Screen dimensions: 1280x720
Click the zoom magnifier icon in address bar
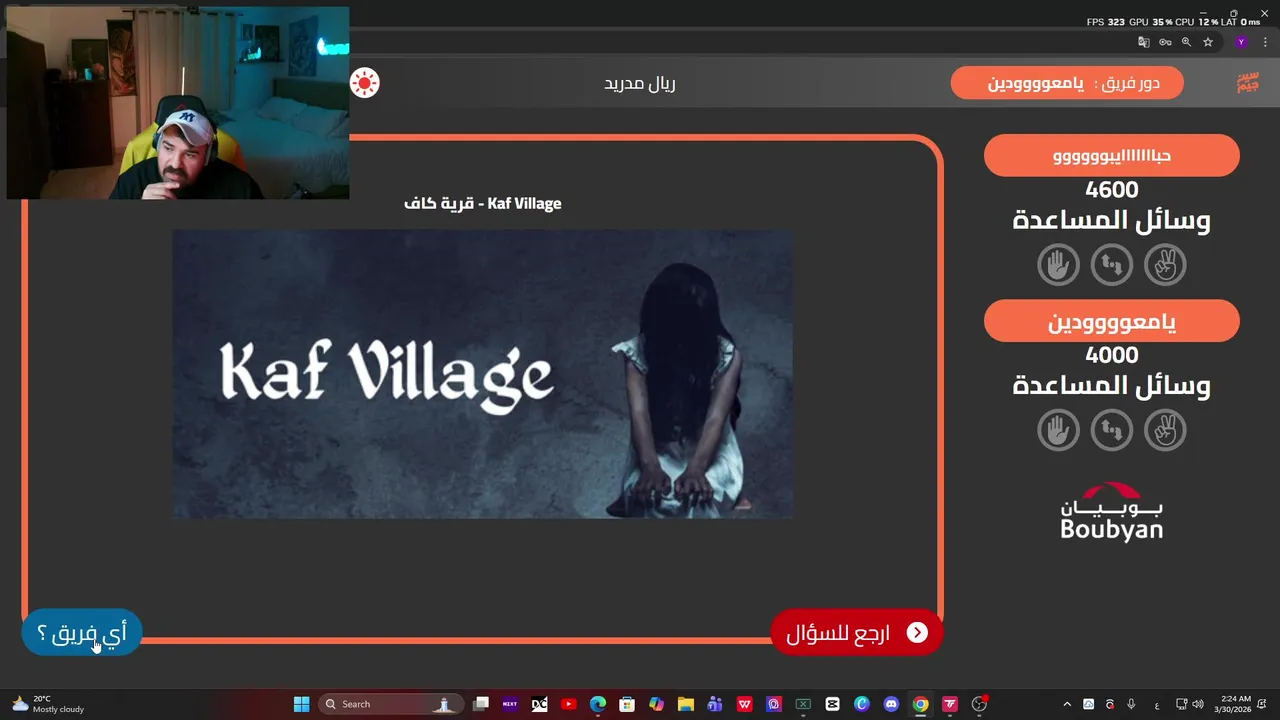pyautogui.click(x=1187, y=42)
